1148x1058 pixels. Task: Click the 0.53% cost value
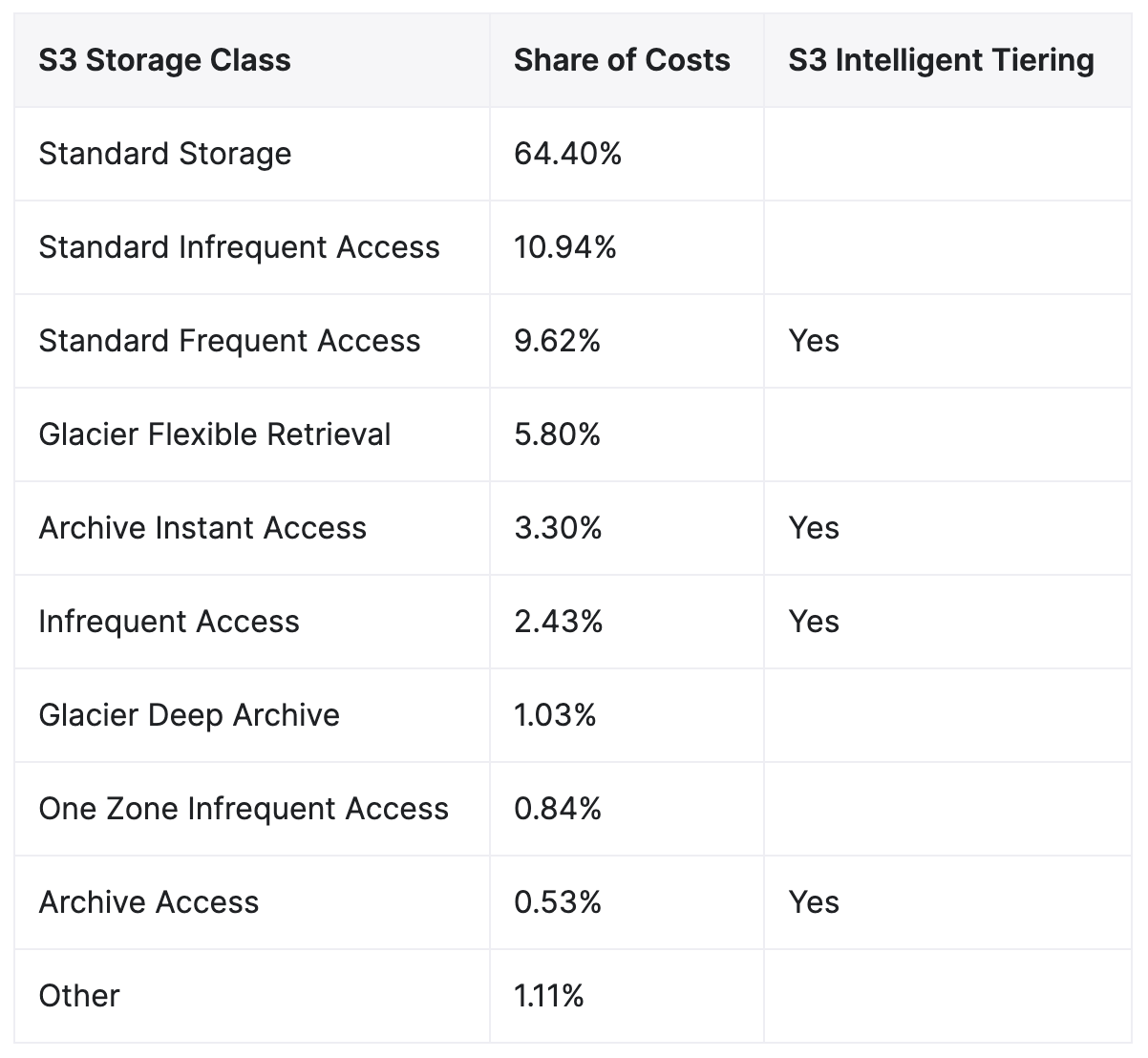(558, 902)
